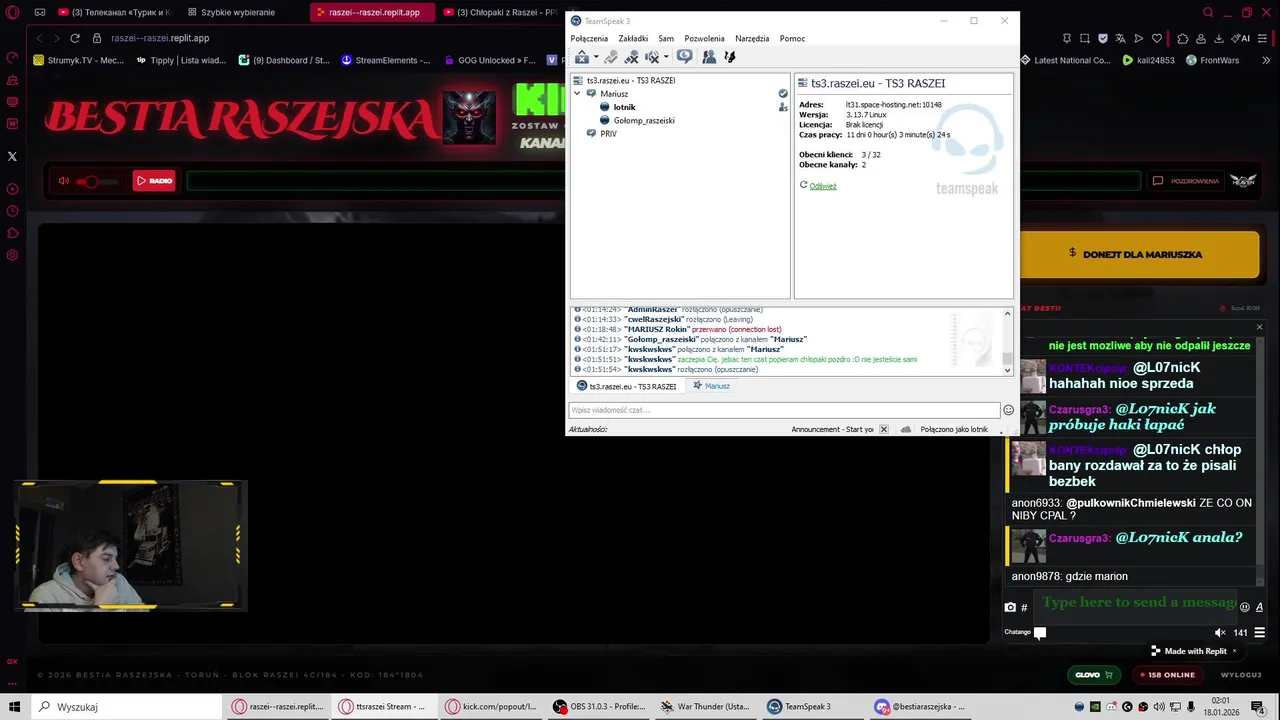Open the FrontWars bookmark
Viewport: 1280px width, 720px height.
[1213, 60]
